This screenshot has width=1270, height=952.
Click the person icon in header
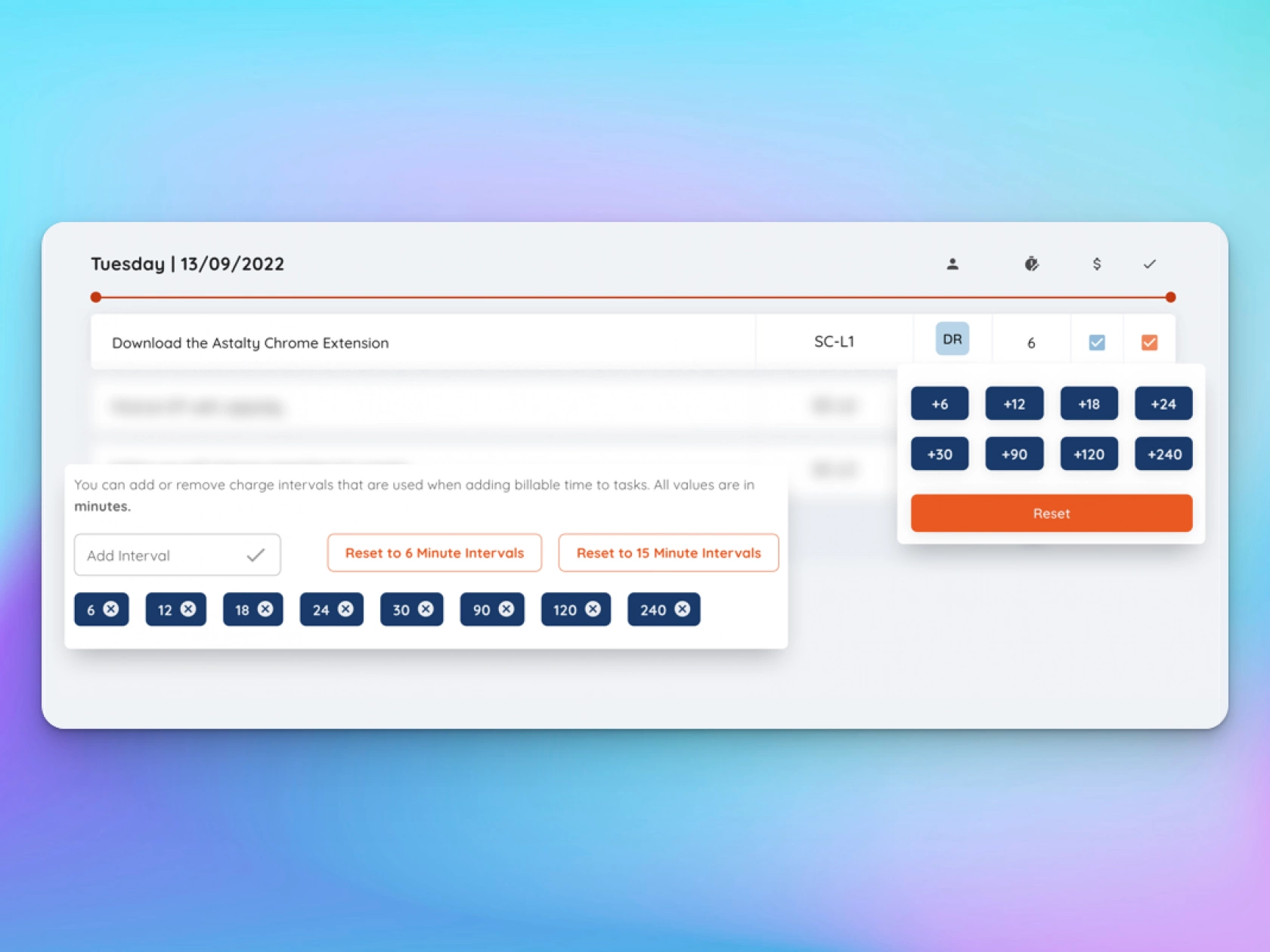tap(952, 264)
